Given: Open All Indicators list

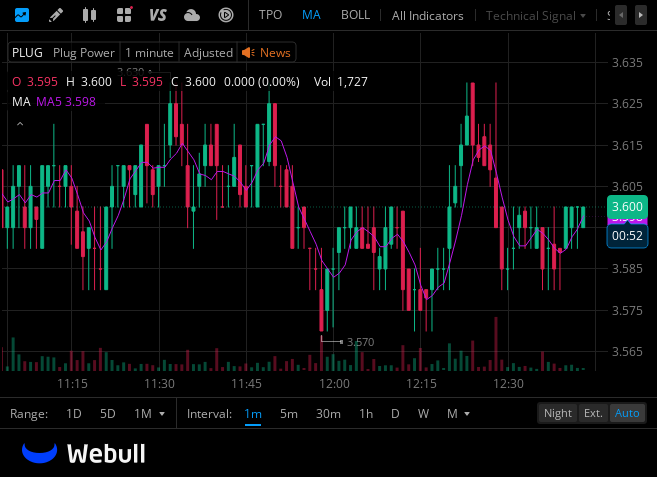Looking at the screenshot, I should (427, 16).
